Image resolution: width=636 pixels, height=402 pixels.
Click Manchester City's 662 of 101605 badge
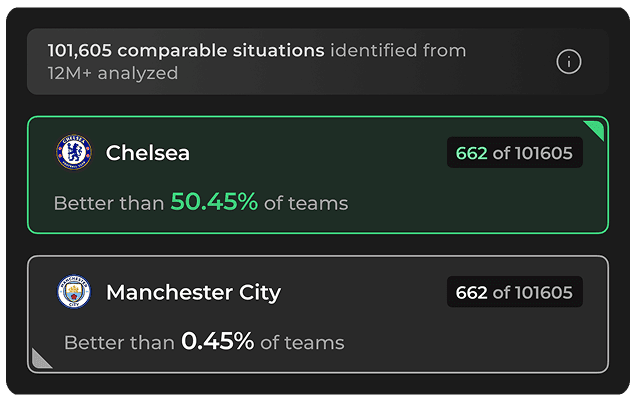(514, 293)
